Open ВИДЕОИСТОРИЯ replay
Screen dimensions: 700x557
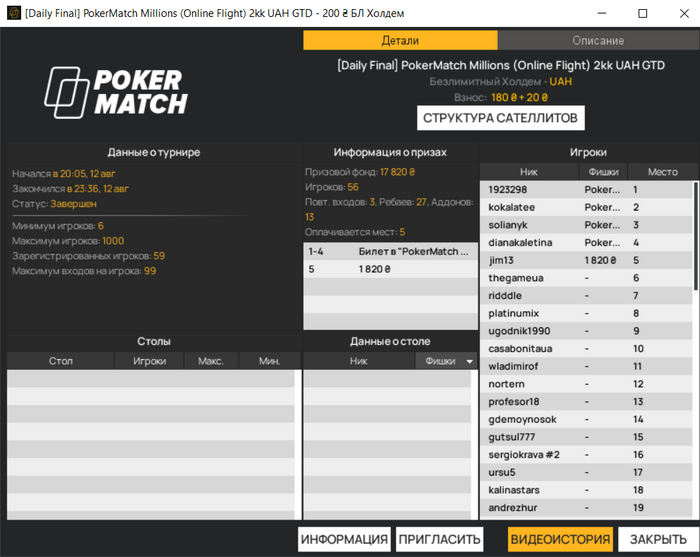560,539
